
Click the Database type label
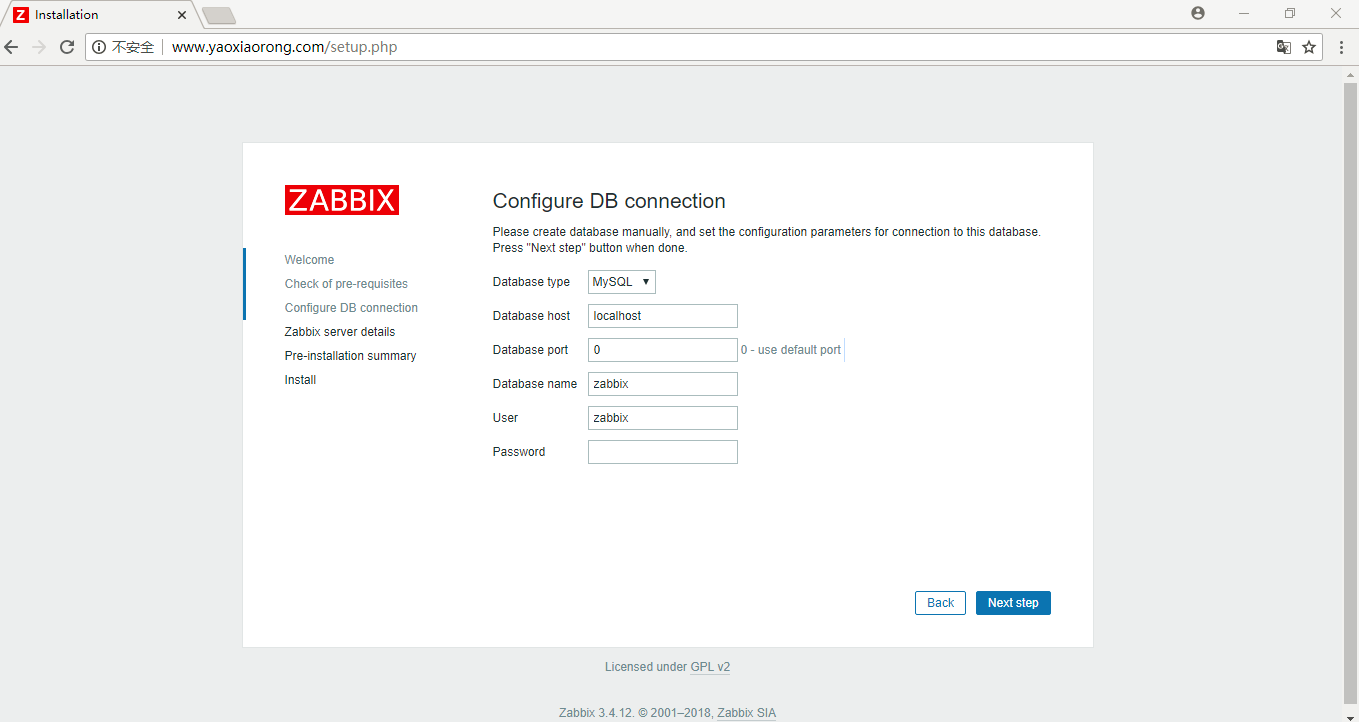pyautogui.click(x=531, y=282)
